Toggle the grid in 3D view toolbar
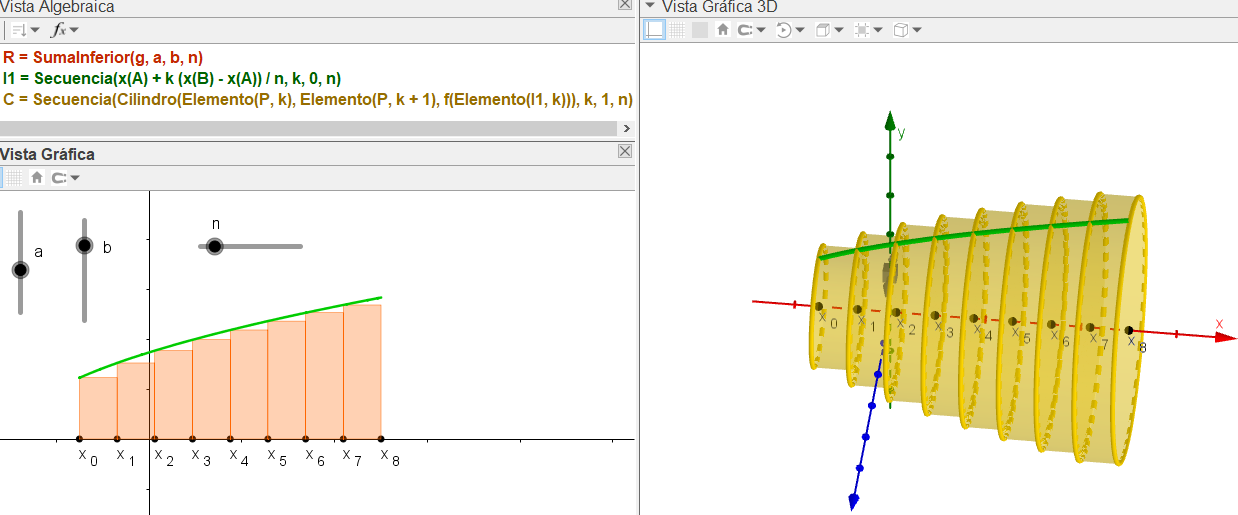Screen dimensions: 1238x515 click(677, 30)
